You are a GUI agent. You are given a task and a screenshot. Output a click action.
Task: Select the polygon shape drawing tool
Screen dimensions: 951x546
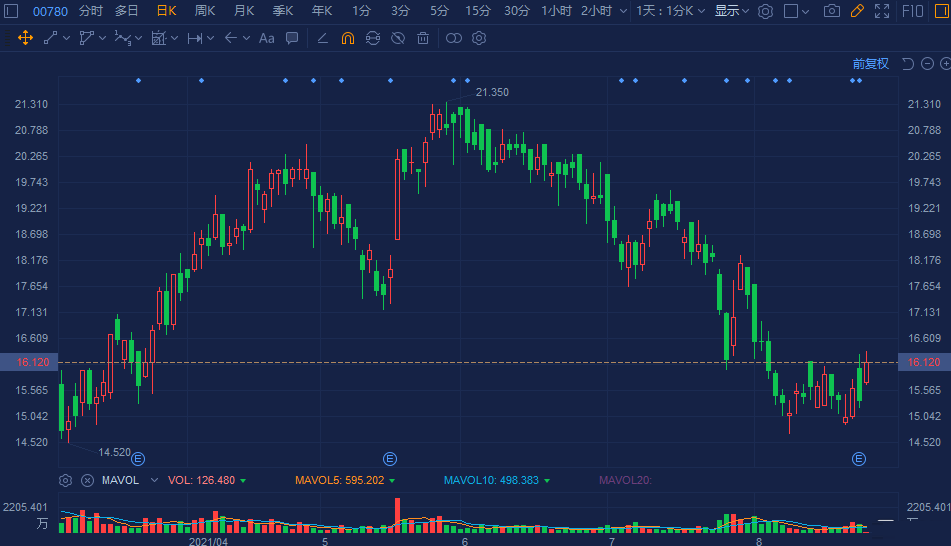[87, 38]
